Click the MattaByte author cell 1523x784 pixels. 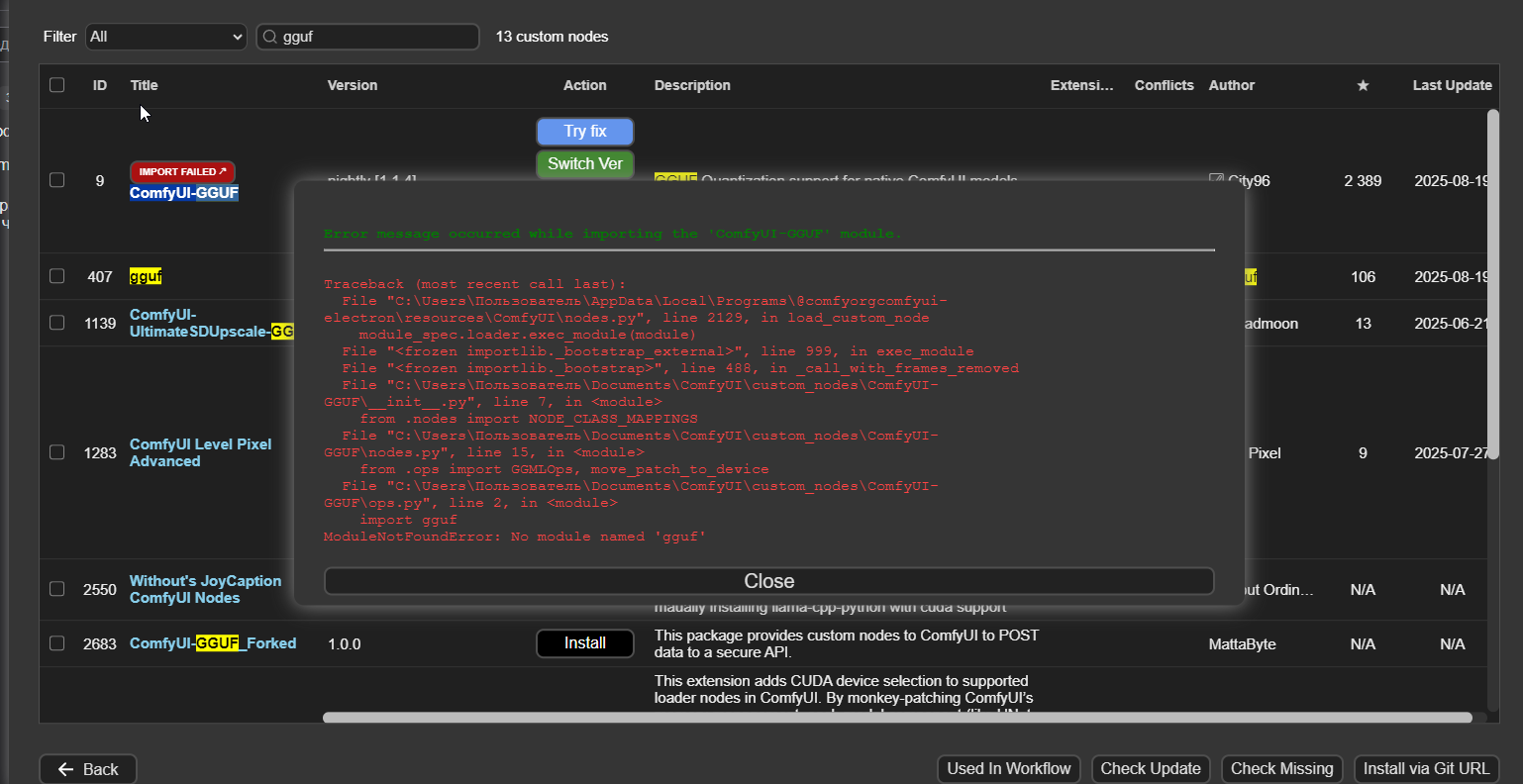(x=1243, y=643)
